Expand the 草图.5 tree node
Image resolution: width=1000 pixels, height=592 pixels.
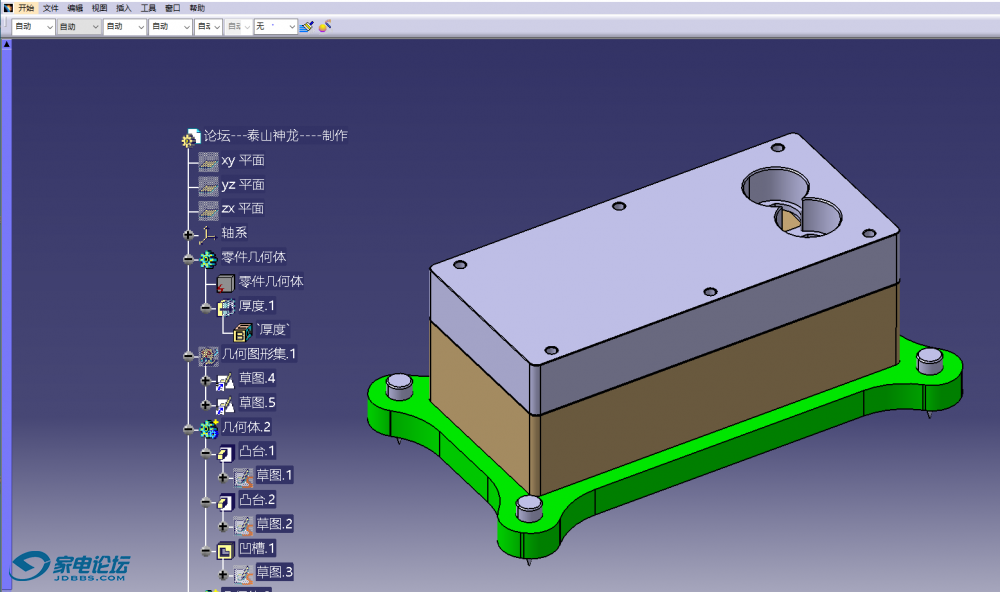(206, 404)
